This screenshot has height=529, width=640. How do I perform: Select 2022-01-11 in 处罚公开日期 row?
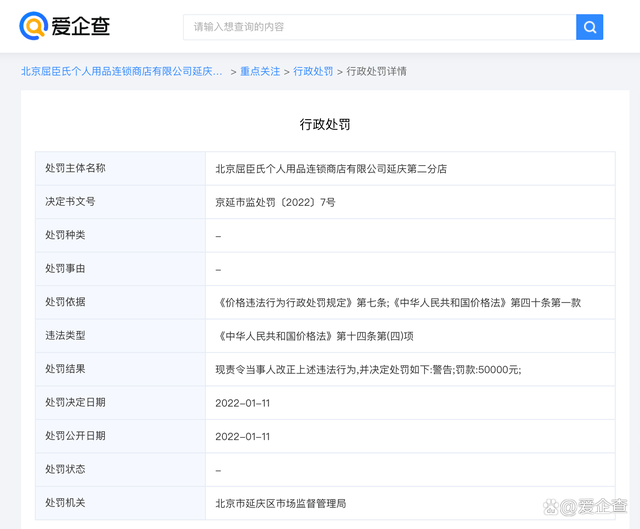[242, 437]
